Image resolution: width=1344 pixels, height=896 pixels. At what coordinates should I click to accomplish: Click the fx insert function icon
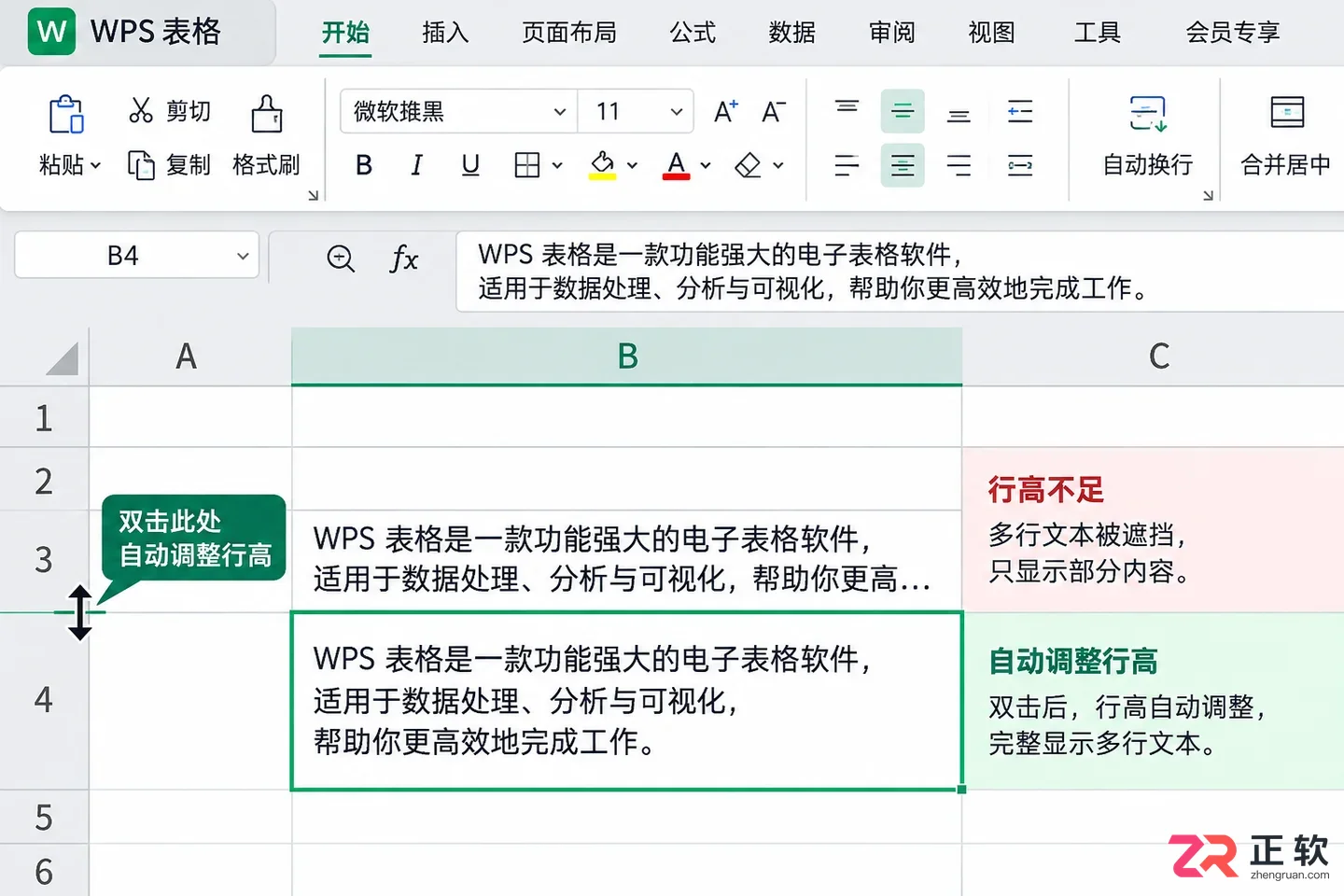404,258
